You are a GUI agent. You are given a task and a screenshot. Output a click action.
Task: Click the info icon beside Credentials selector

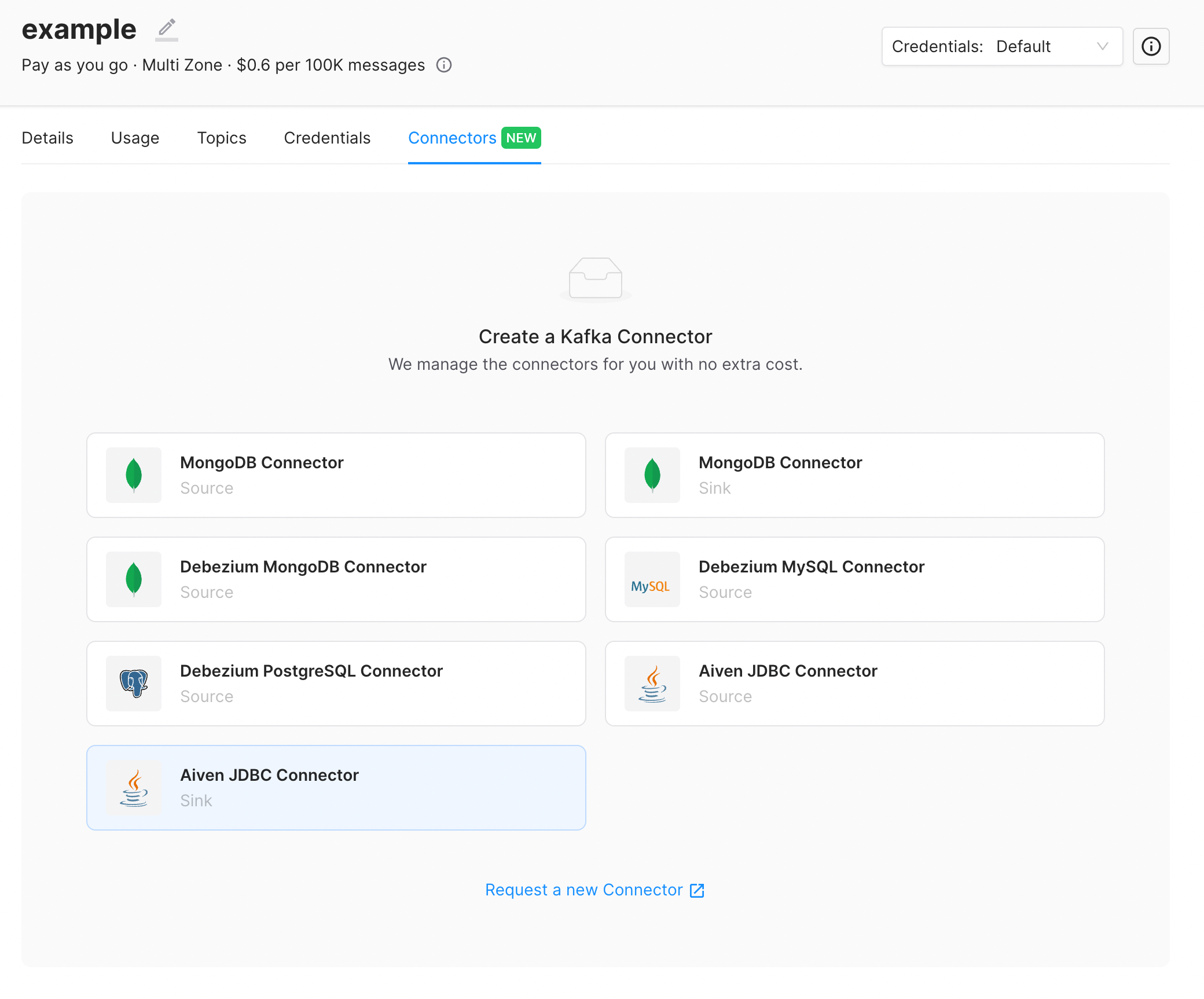coord(1151,46)
